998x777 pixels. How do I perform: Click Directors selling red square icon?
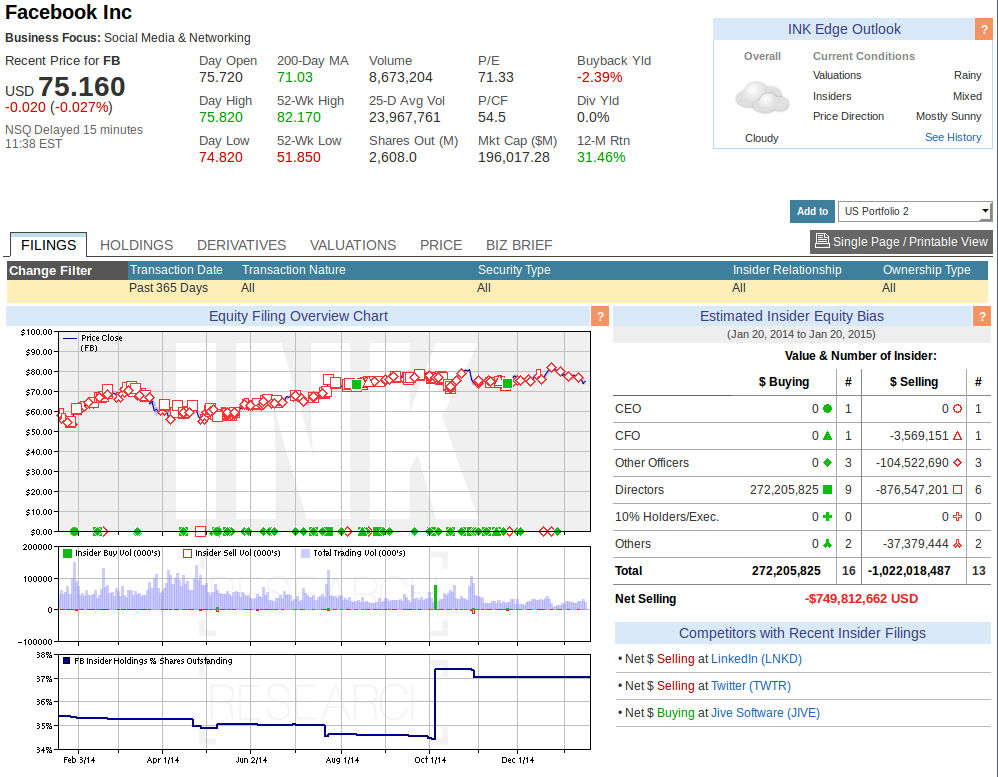point(957,489)
